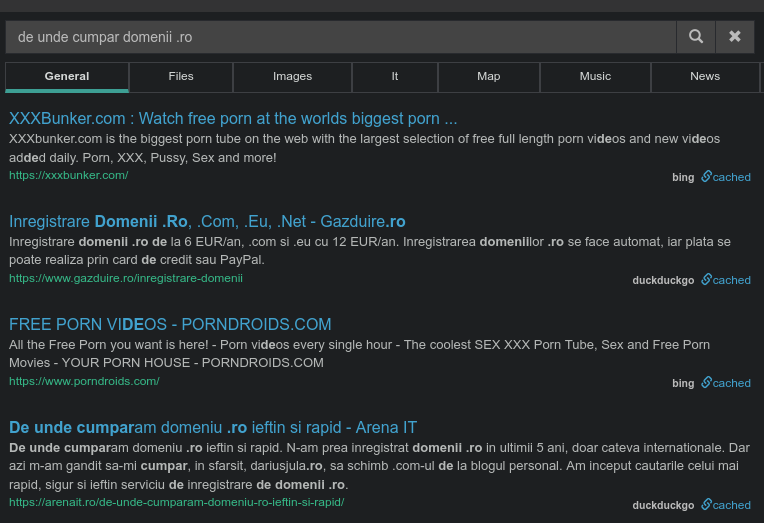The width and height of the screenshot is (764, 523).
Task: Follow the gazduire.ro/inregistrare-domenii URL
Action: click(x=126, y=278)
